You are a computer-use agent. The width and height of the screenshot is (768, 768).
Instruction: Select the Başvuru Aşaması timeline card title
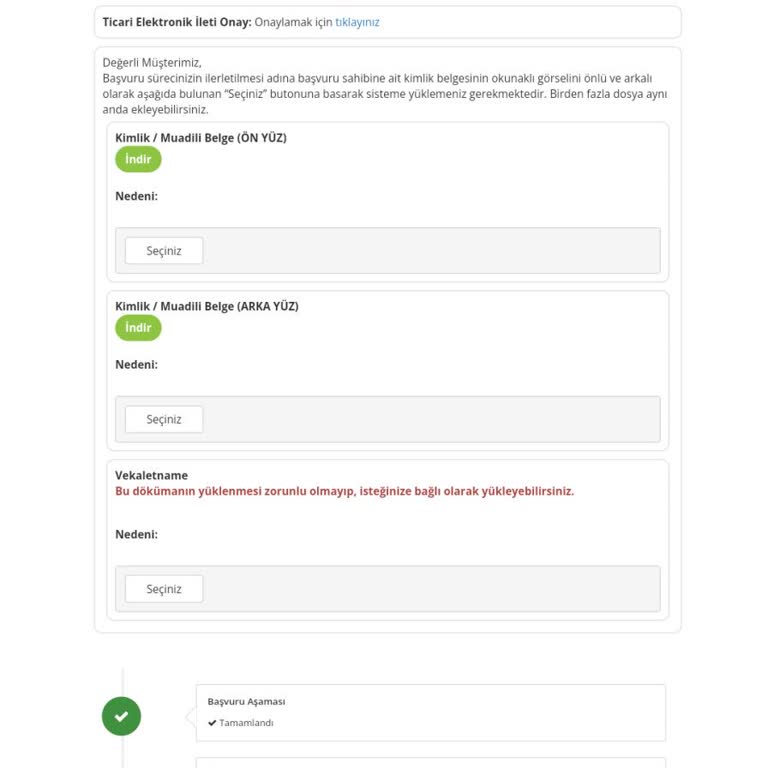(x=246, y=701)
